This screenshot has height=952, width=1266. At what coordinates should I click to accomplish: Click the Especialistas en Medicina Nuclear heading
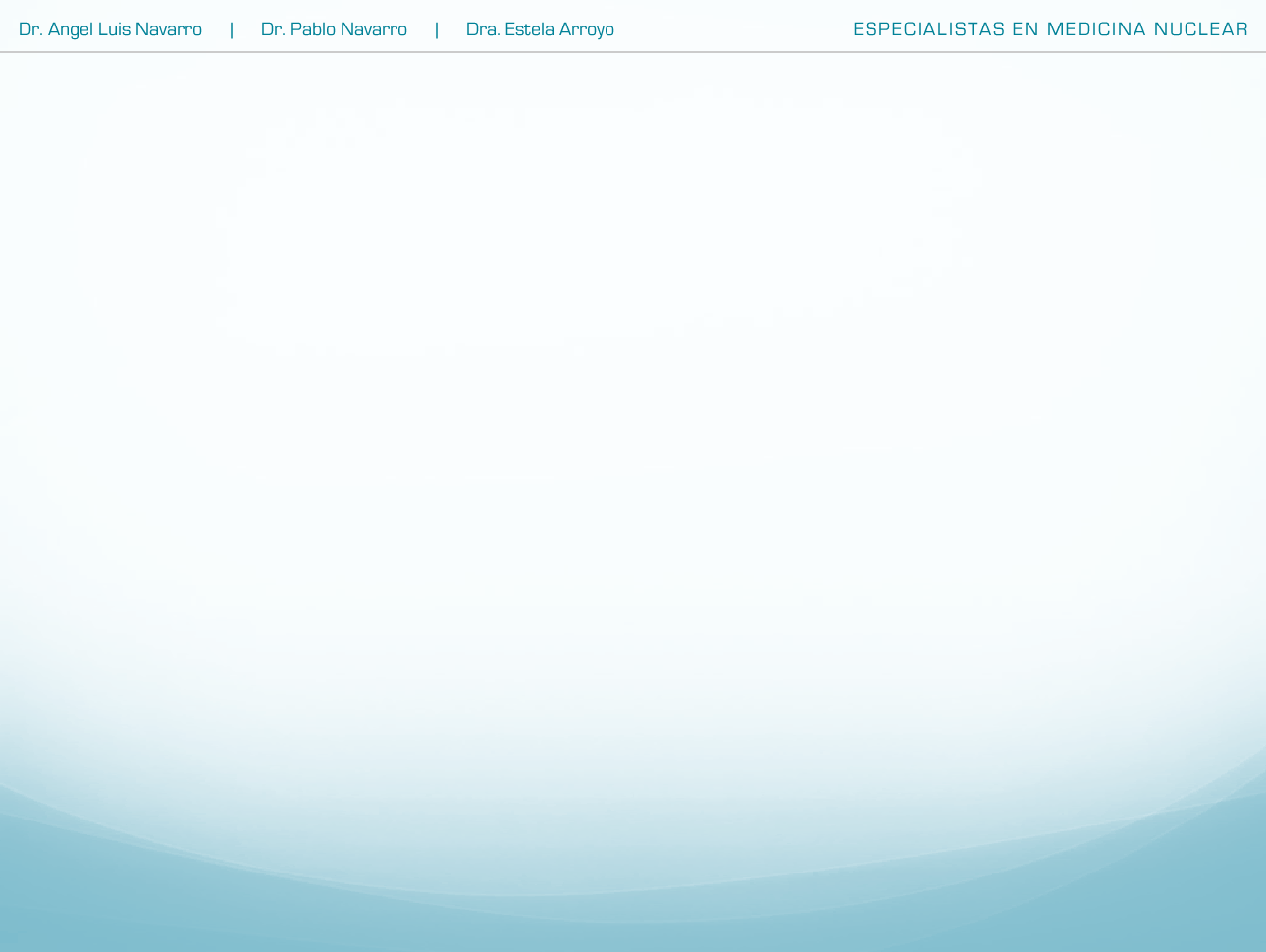(1050, 29)
